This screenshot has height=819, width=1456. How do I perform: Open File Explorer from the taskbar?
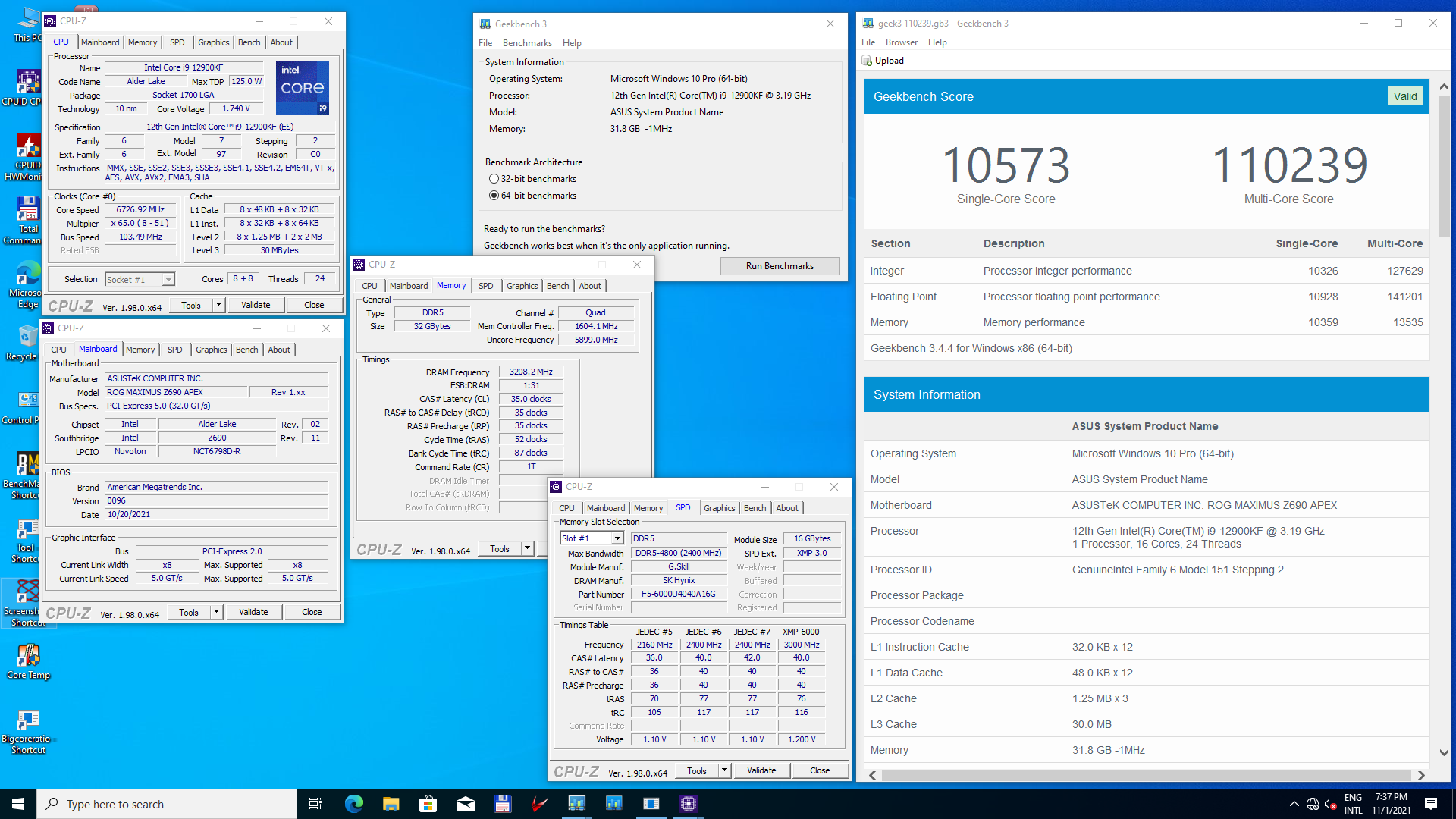pos(391,804)
